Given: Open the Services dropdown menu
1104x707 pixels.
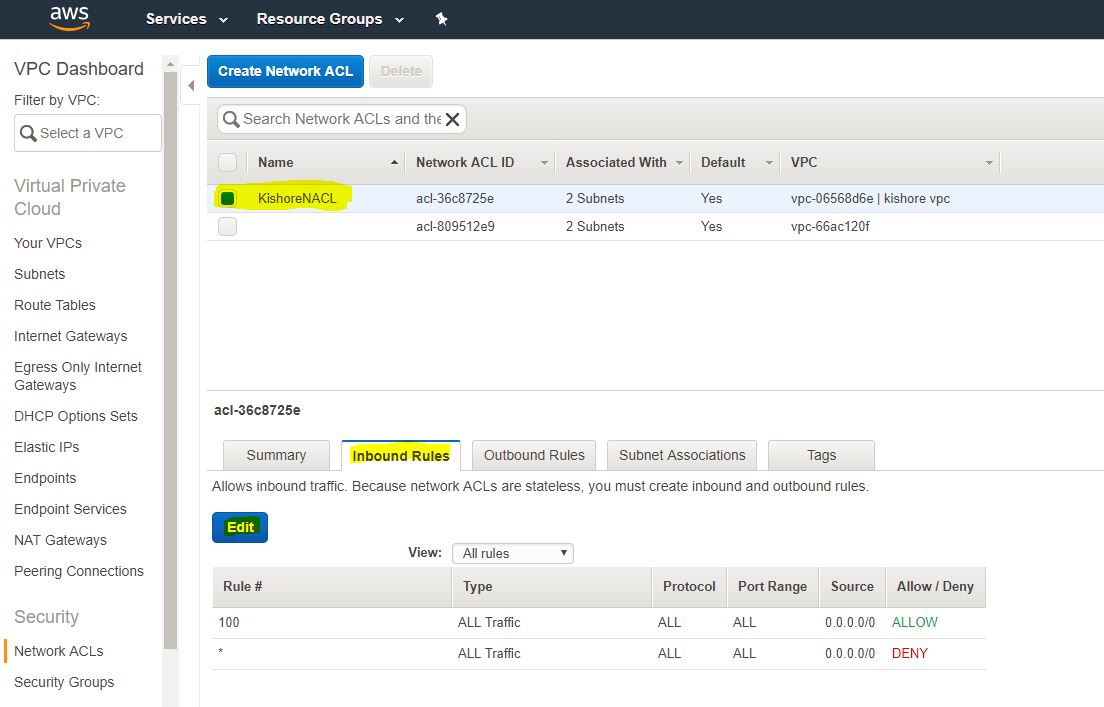Looking at the screenshot, I should (x=186, y=19).
